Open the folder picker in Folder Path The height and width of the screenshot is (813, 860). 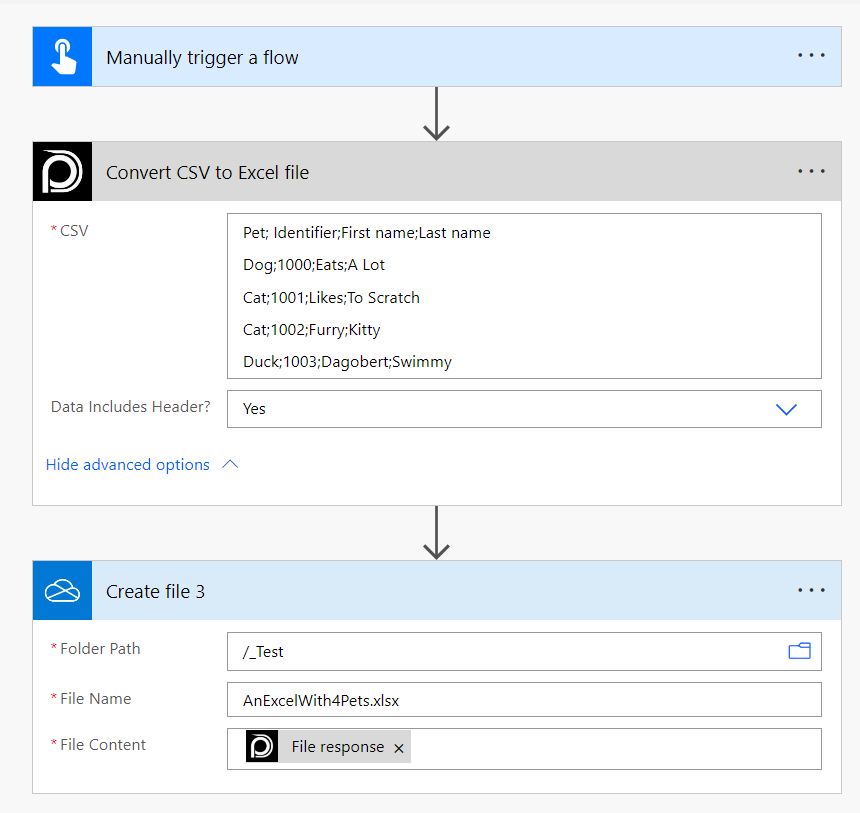click(799, 651)
